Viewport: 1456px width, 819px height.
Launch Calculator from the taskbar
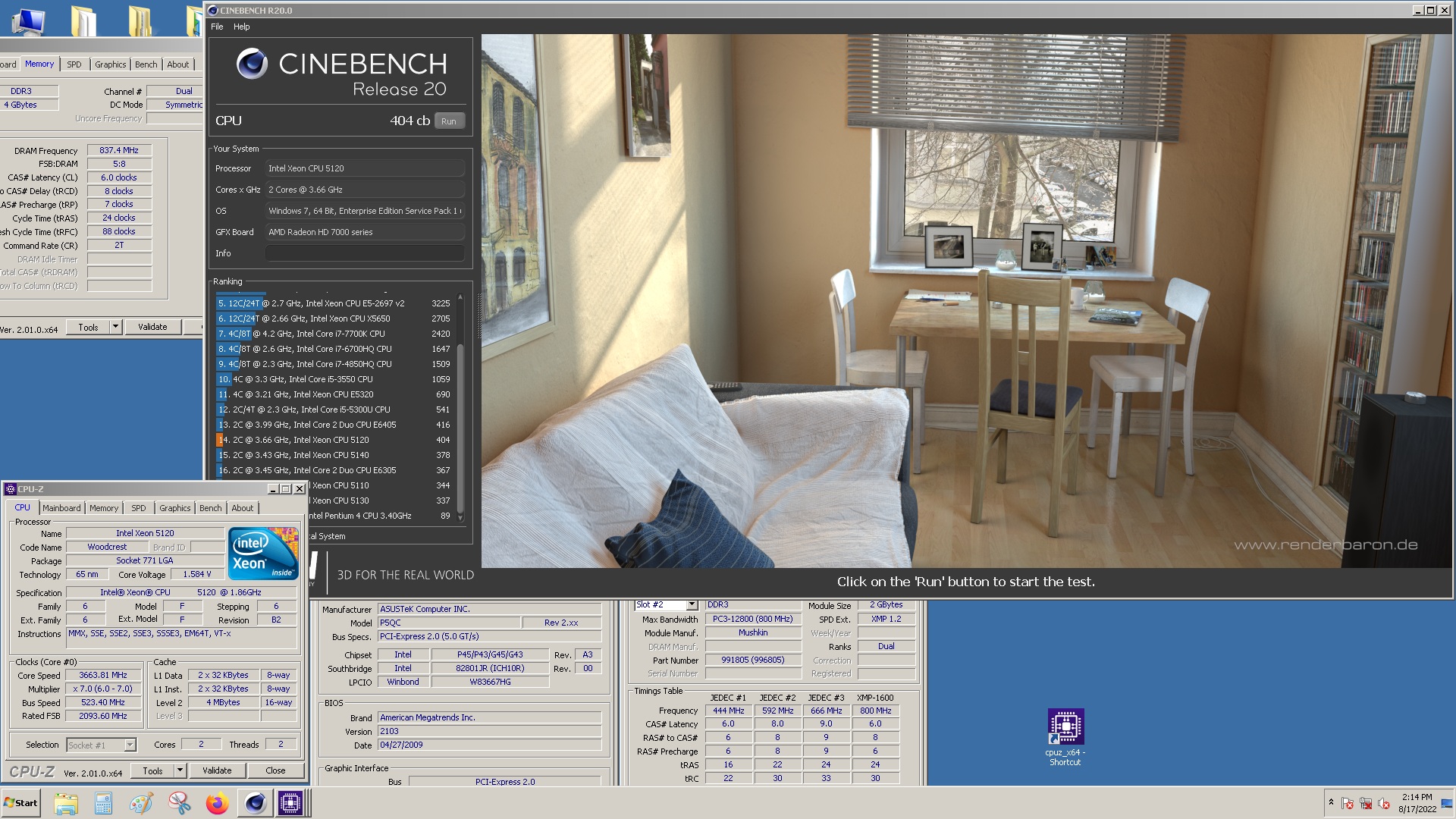103,803
